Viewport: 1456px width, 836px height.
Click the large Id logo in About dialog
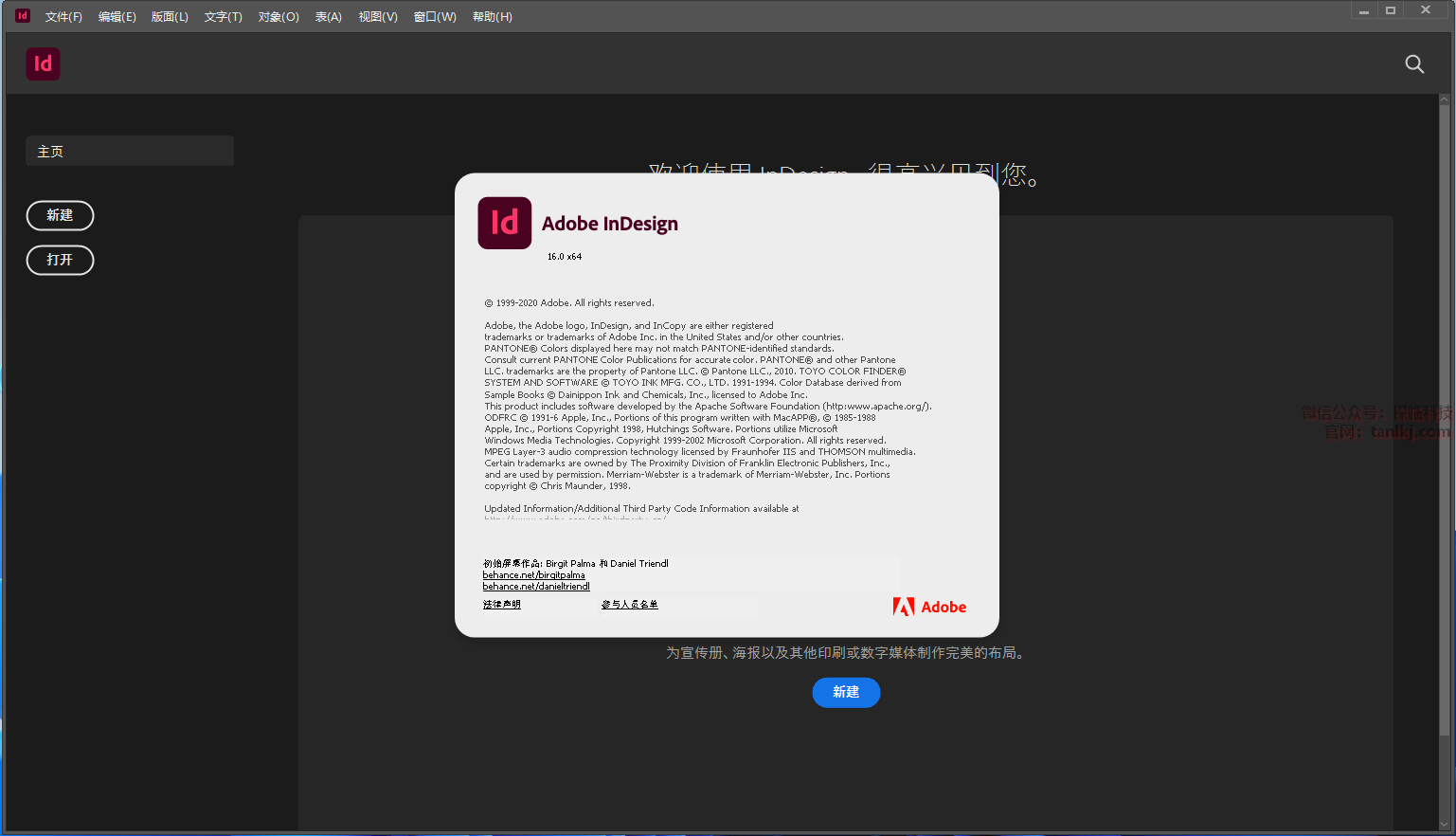tap(504, 223)
